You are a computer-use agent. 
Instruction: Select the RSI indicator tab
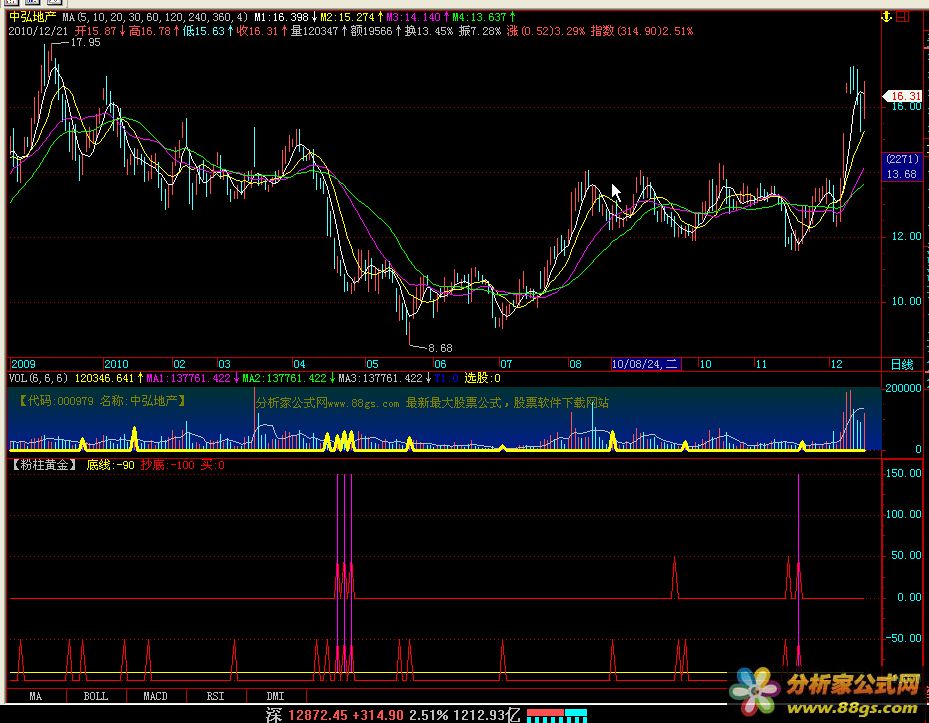[x=216, y=696]
